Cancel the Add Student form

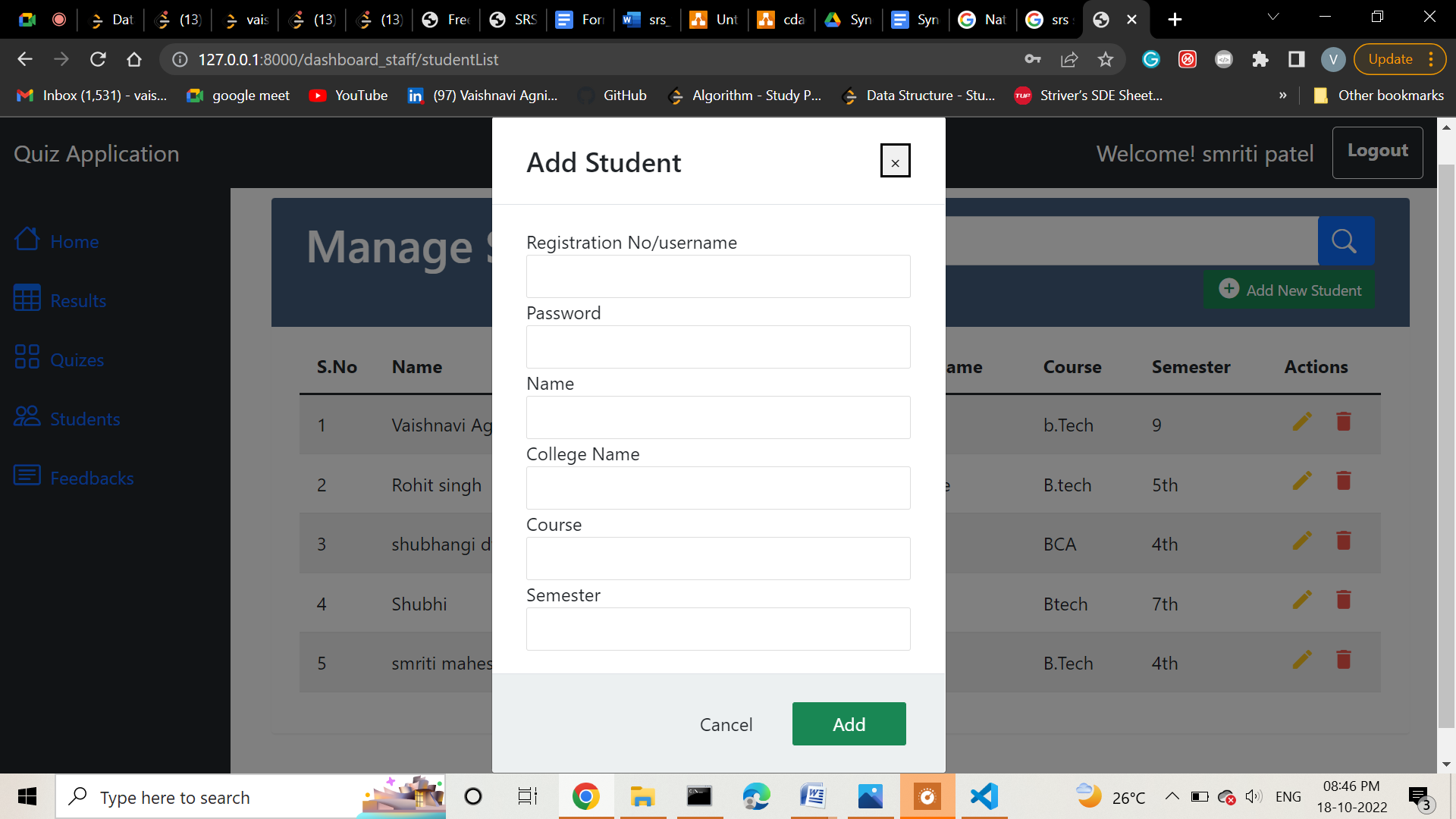[x=726, y=724]
